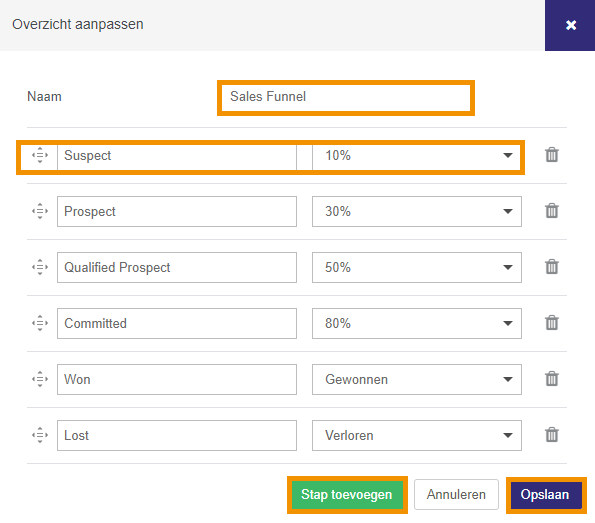Click the Sales Funnel name field

pyautogui.click(x=346, y=98)
